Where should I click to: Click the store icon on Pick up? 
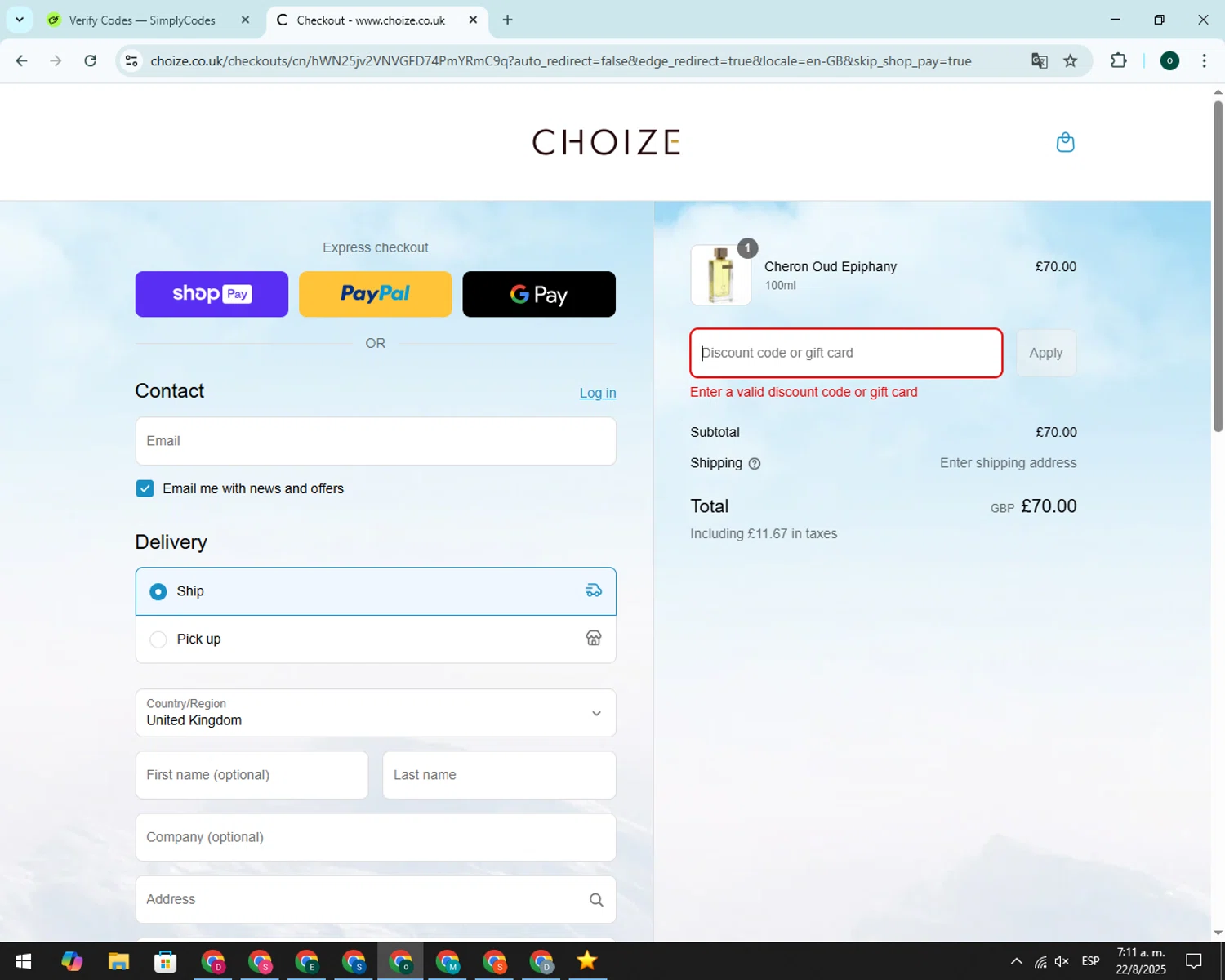pos(594,639)
